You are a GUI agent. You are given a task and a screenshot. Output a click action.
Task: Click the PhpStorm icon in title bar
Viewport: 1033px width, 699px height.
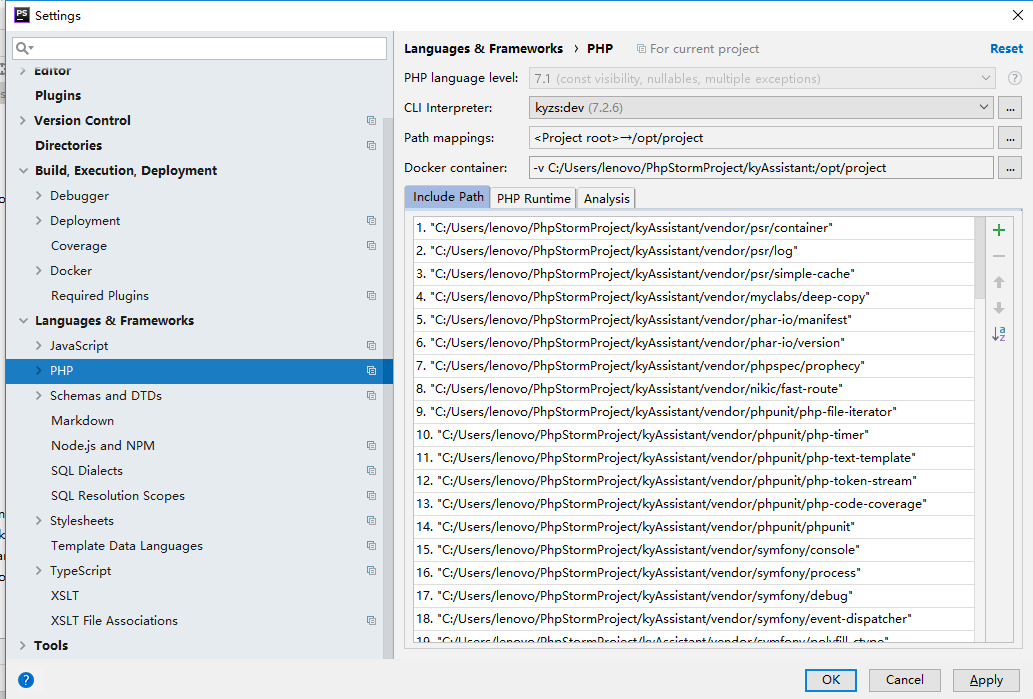click(x=21, y=15)
